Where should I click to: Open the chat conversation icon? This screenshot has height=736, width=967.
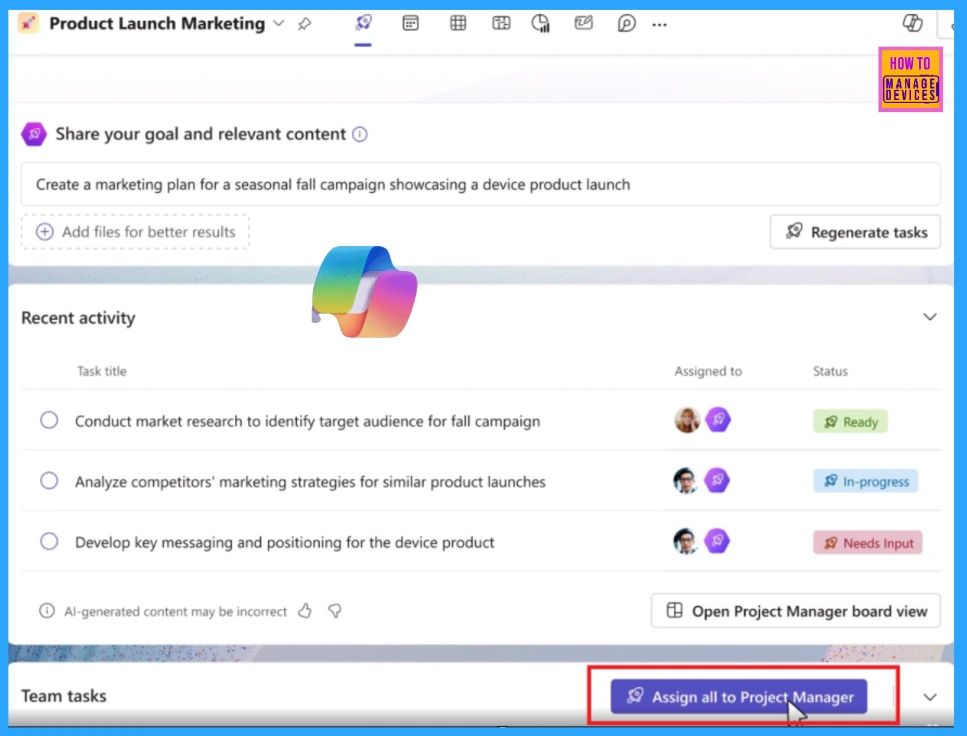[627, 23]
